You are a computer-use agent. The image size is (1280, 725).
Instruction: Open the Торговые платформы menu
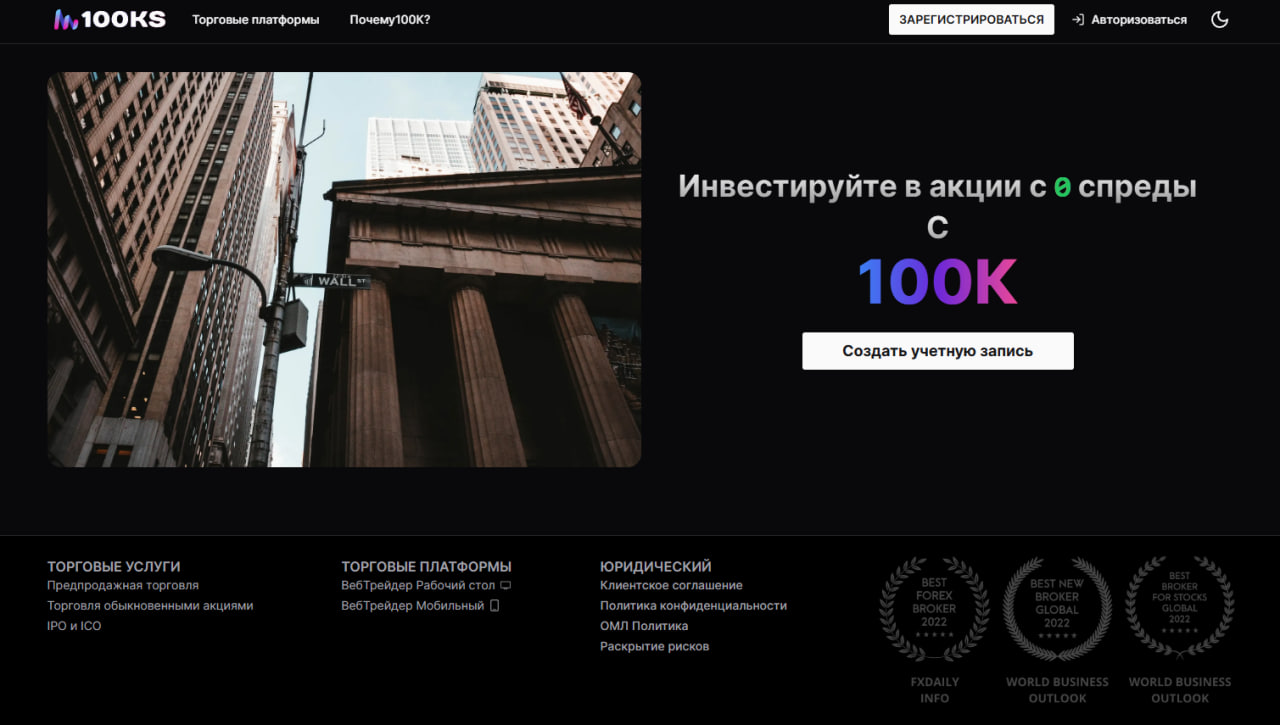[x=255, y=19]
